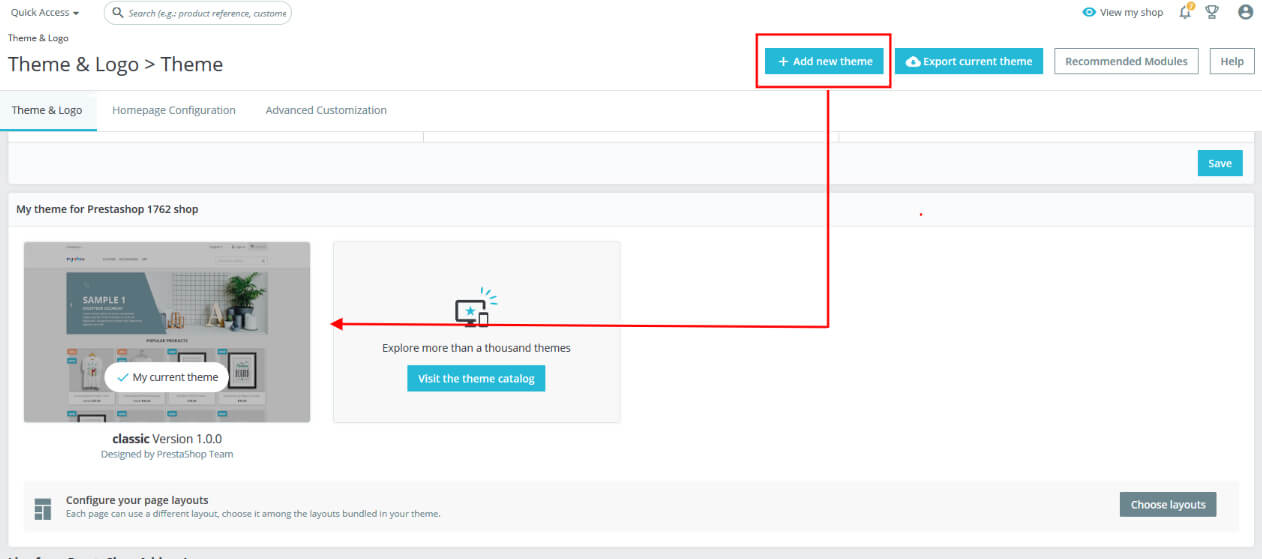Click the trophy merchant expertise icon
This screenshot has width=1262, height=559.
[x=1212, y=12]
